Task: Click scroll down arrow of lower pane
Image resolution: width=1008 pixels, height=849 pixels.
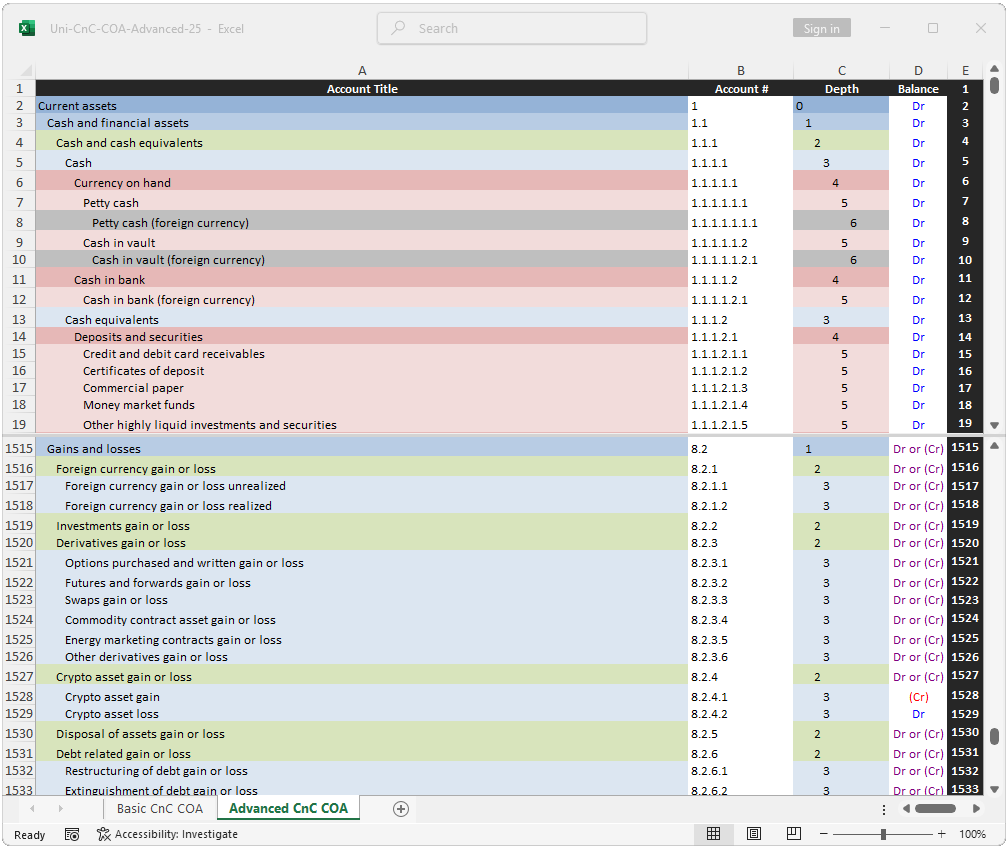Action: point(994,789)
